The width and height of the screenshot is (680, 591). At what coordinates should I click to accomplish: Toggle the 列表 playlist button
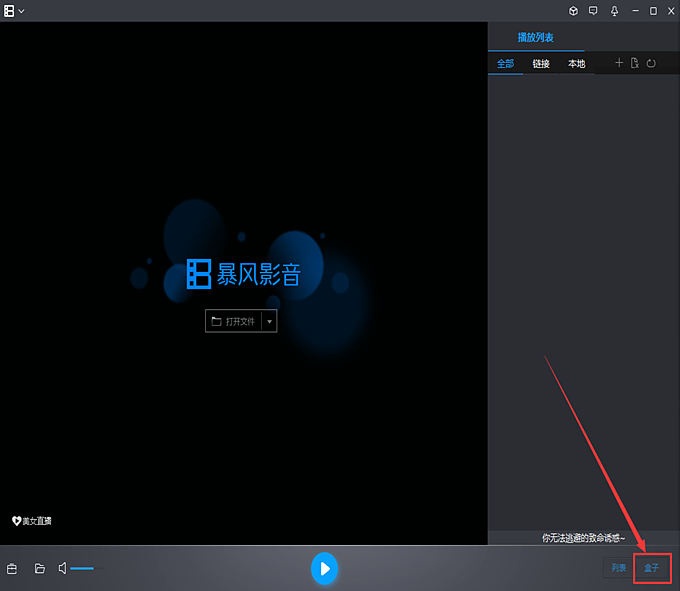pos(618,568)
